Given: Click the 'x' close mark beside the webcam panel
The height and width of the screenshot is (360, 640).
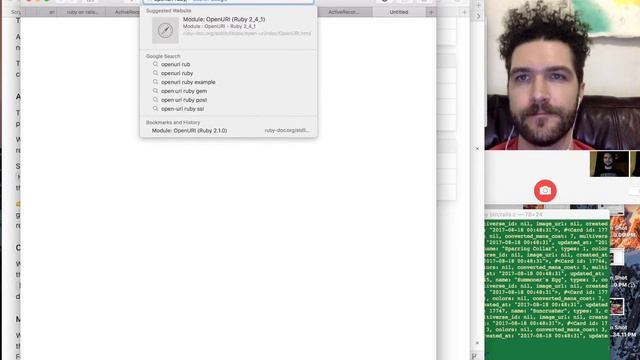Looking at the screenshot, I should [x=477, y=149].
